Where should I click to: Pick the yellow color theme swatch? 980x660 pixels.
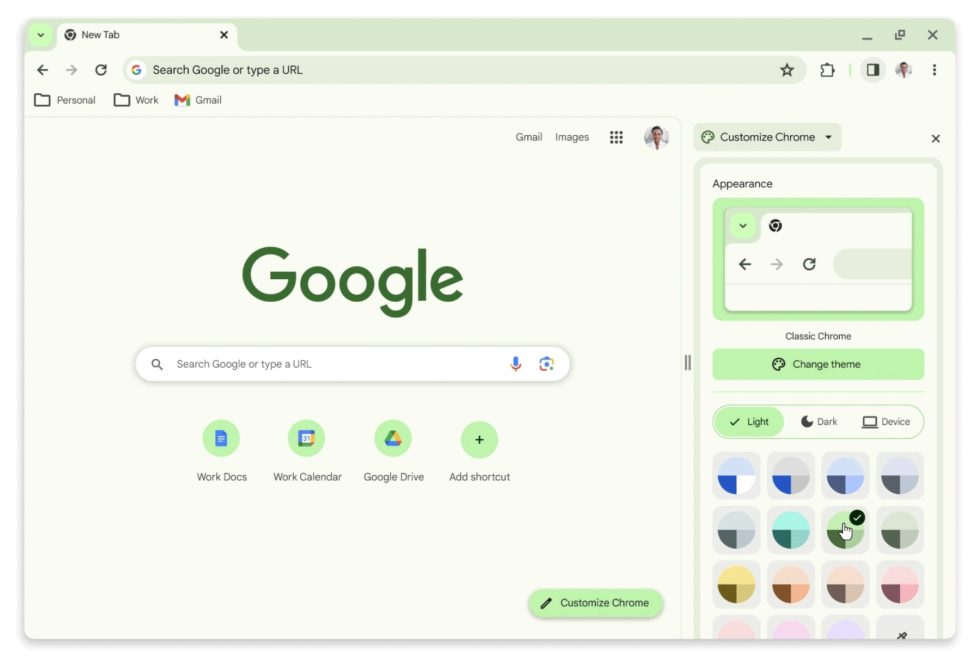tap(736, 584)
